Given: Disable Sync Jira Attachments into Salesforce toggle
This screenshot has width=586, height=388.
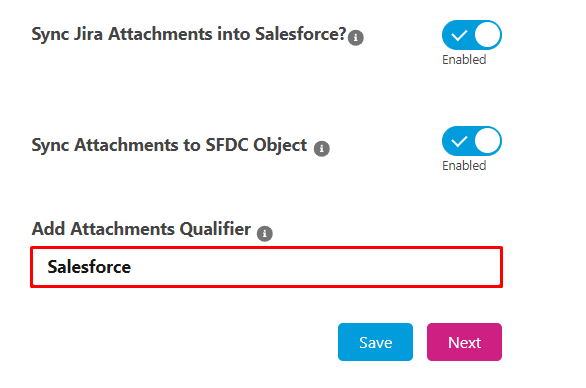Looking at the screenshot, I should [472, 35].
